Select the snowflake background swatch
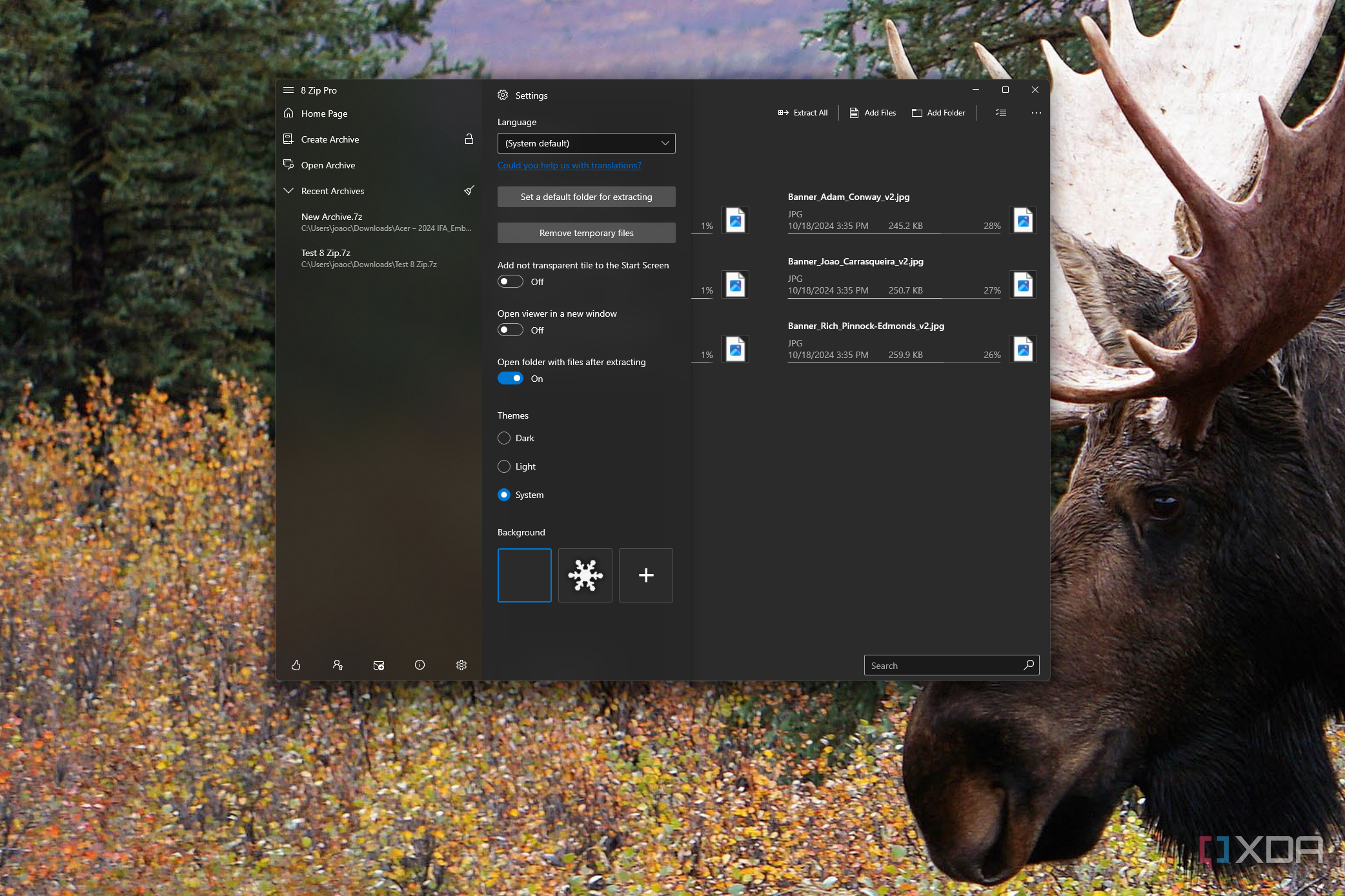The image size is (1345, 896). point(585,575)
